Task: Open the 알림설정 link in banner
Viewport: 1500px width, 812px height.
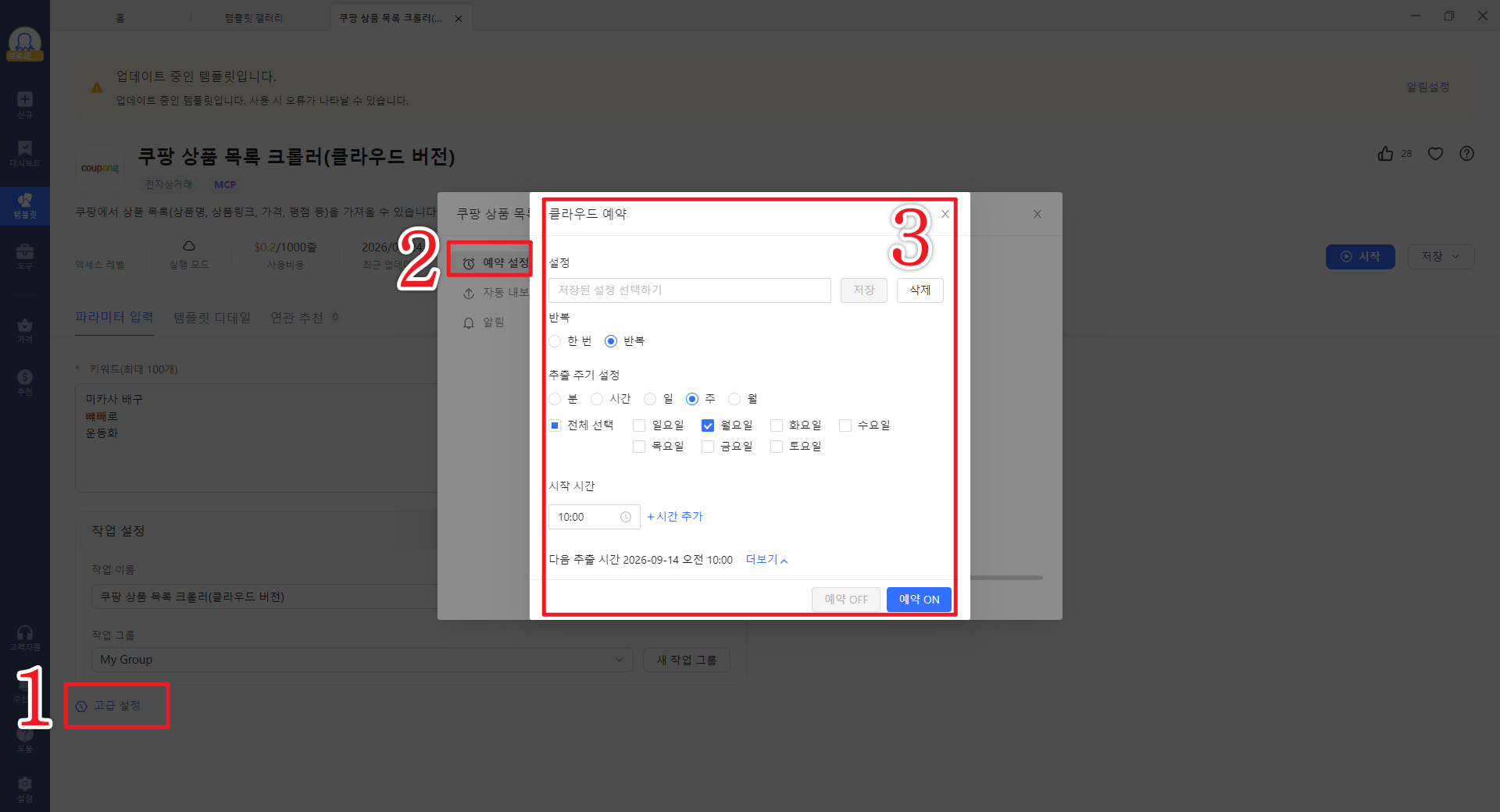Action: pyautogui.click(x=1428, y=87)
